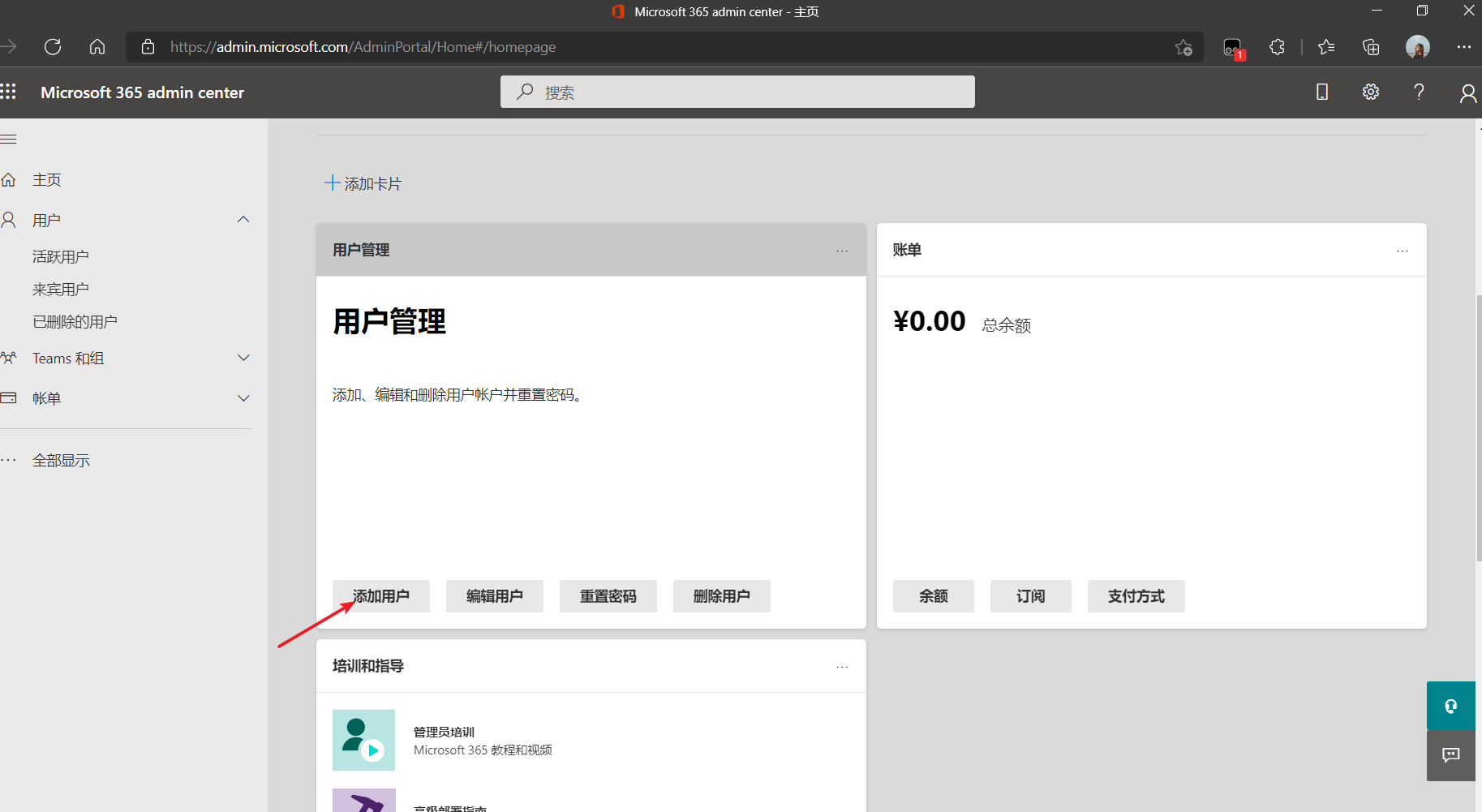Collapse the 用户 navigation section
1482x812 pixels.
coord(243,220)
